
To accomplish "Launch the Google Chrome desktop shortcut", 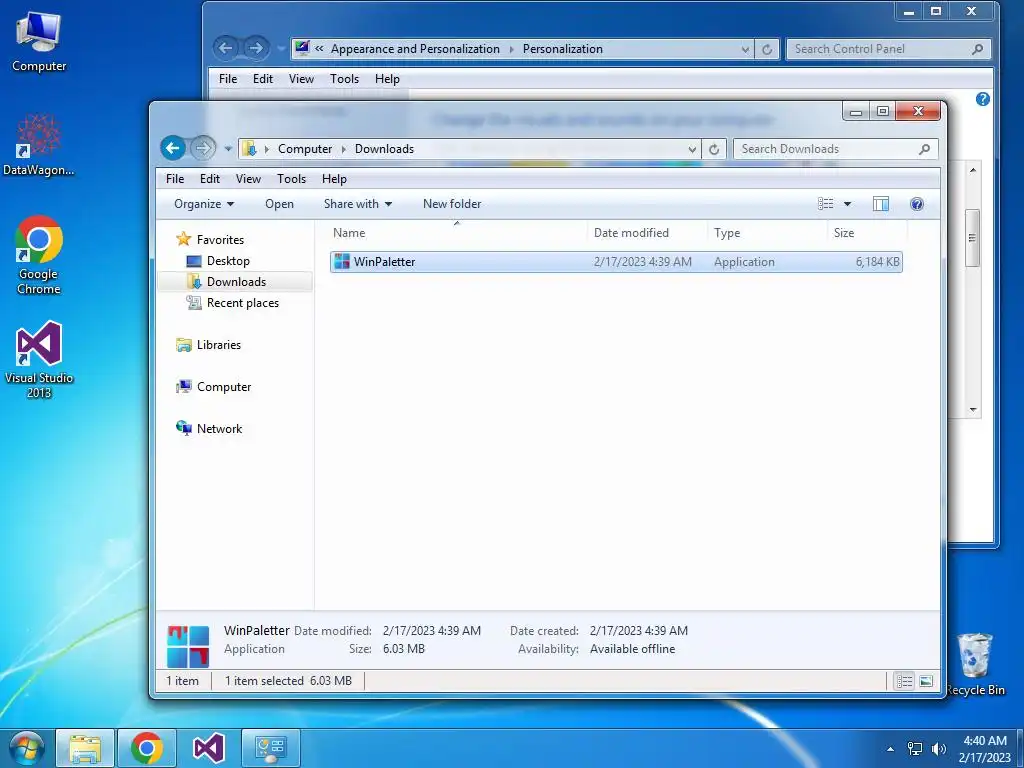I will (x=39, y=255).
